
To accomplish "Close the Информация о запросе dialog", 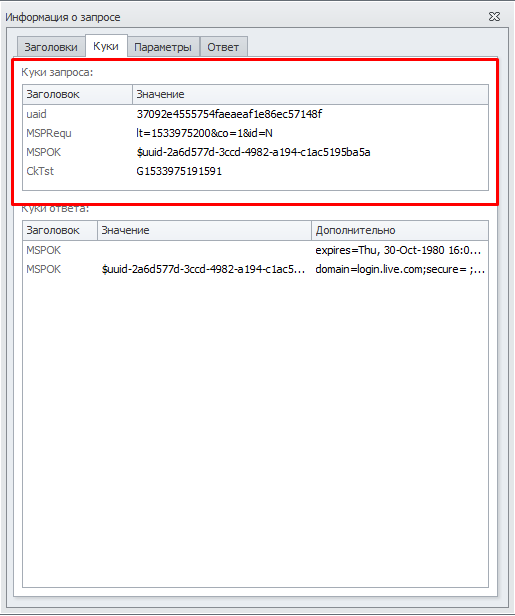I will 494,17.
